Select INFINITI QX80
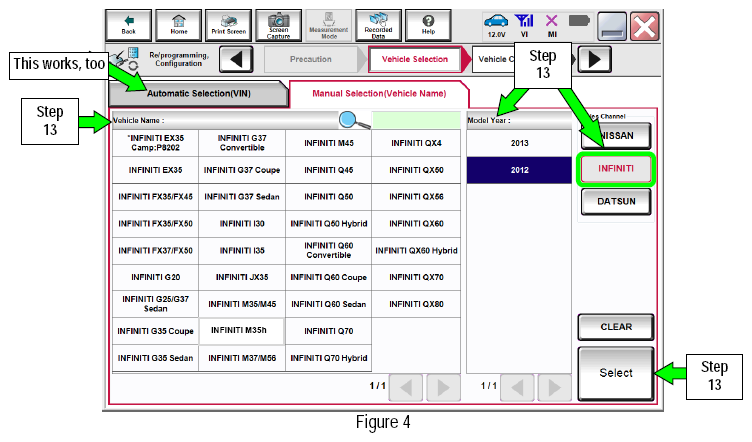The width and height of the screenshot is (752, 442). [416, 304]
